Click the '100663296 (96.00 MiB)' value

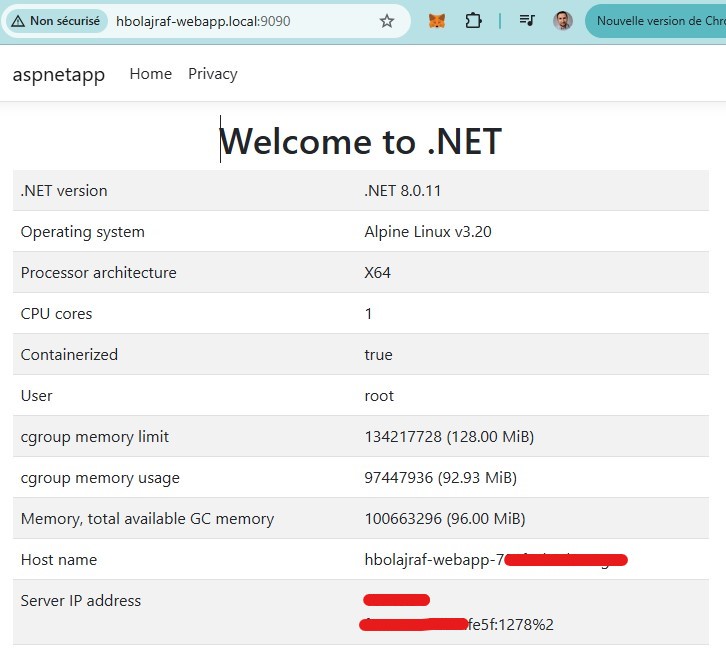tap(445, 518)
